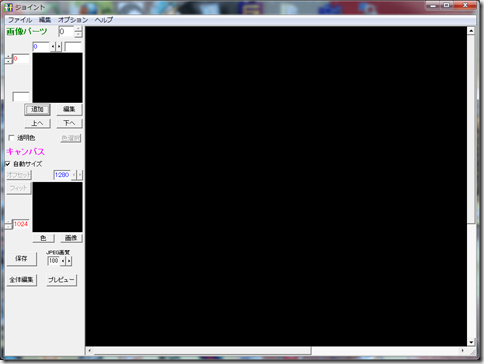The image size is (484, 364).
Task: Click the 画像 button under canvas preview
Action: point(71,238)
